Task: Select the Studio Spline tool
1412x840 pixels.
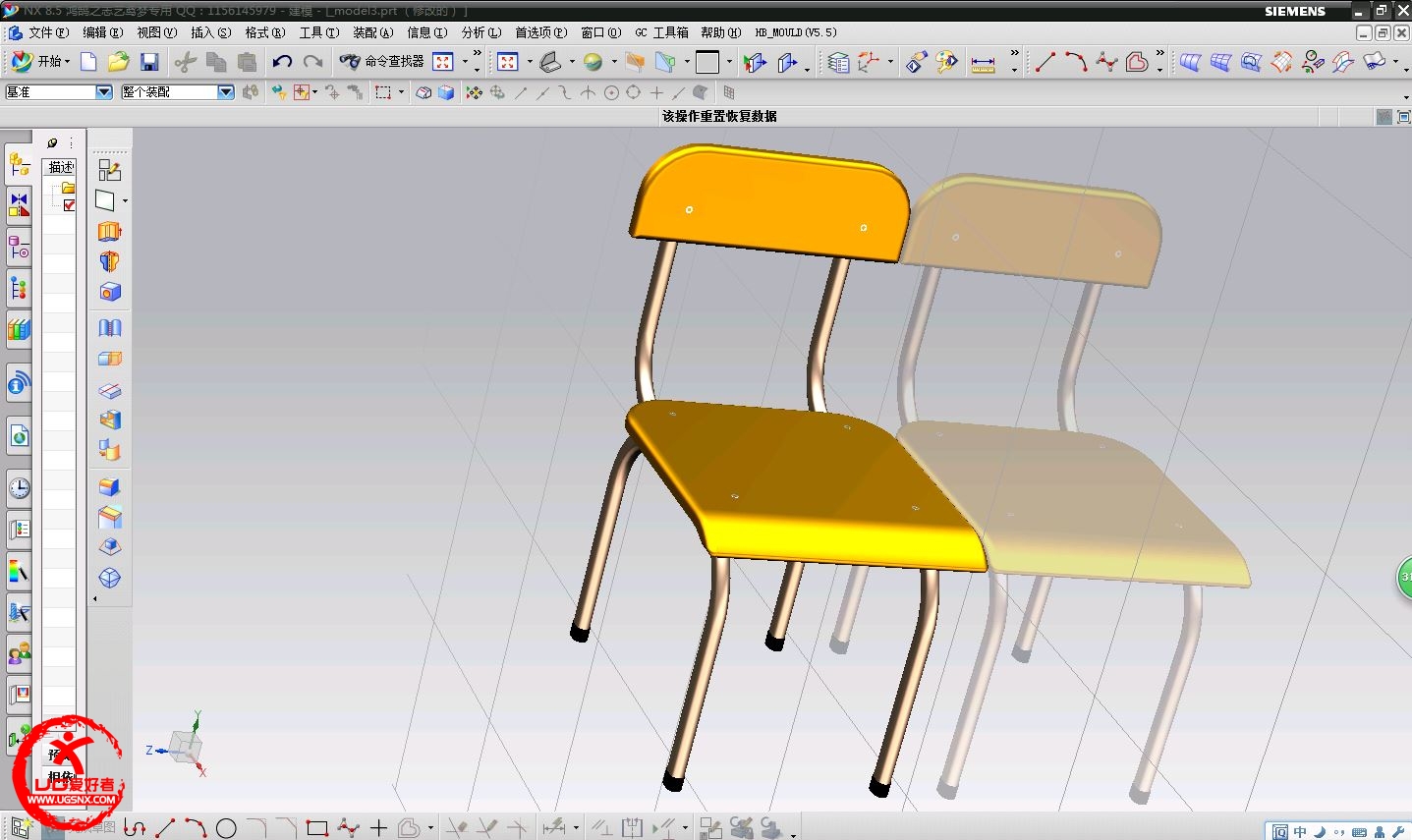Action: click(1106, 63)
